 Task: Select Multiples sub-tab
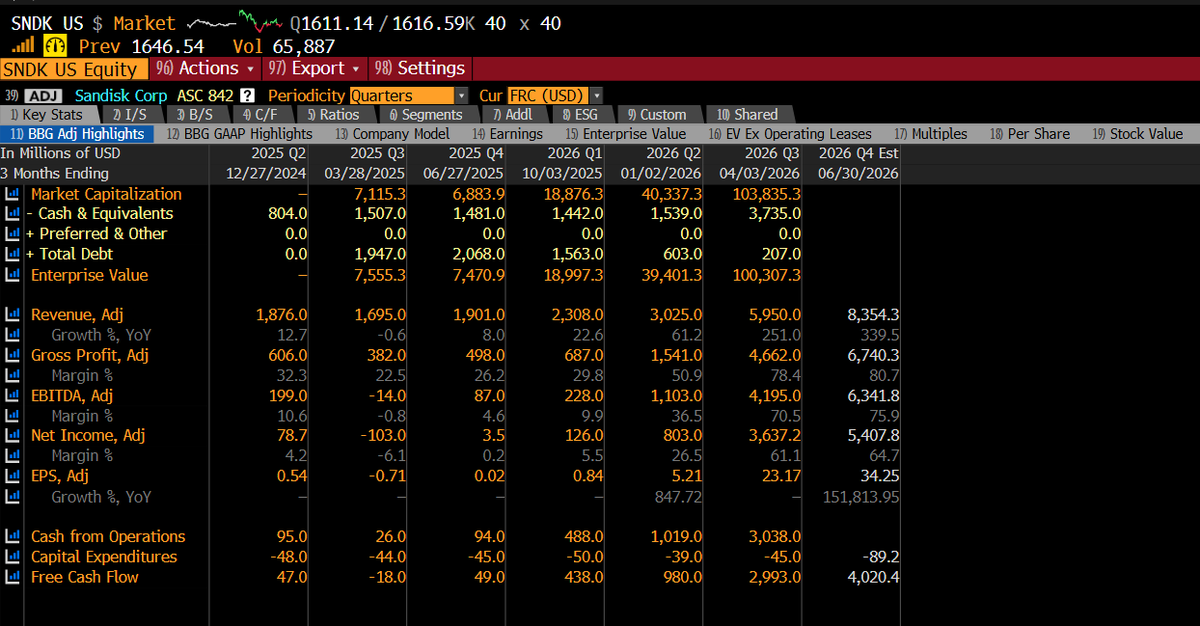point(931,134)
